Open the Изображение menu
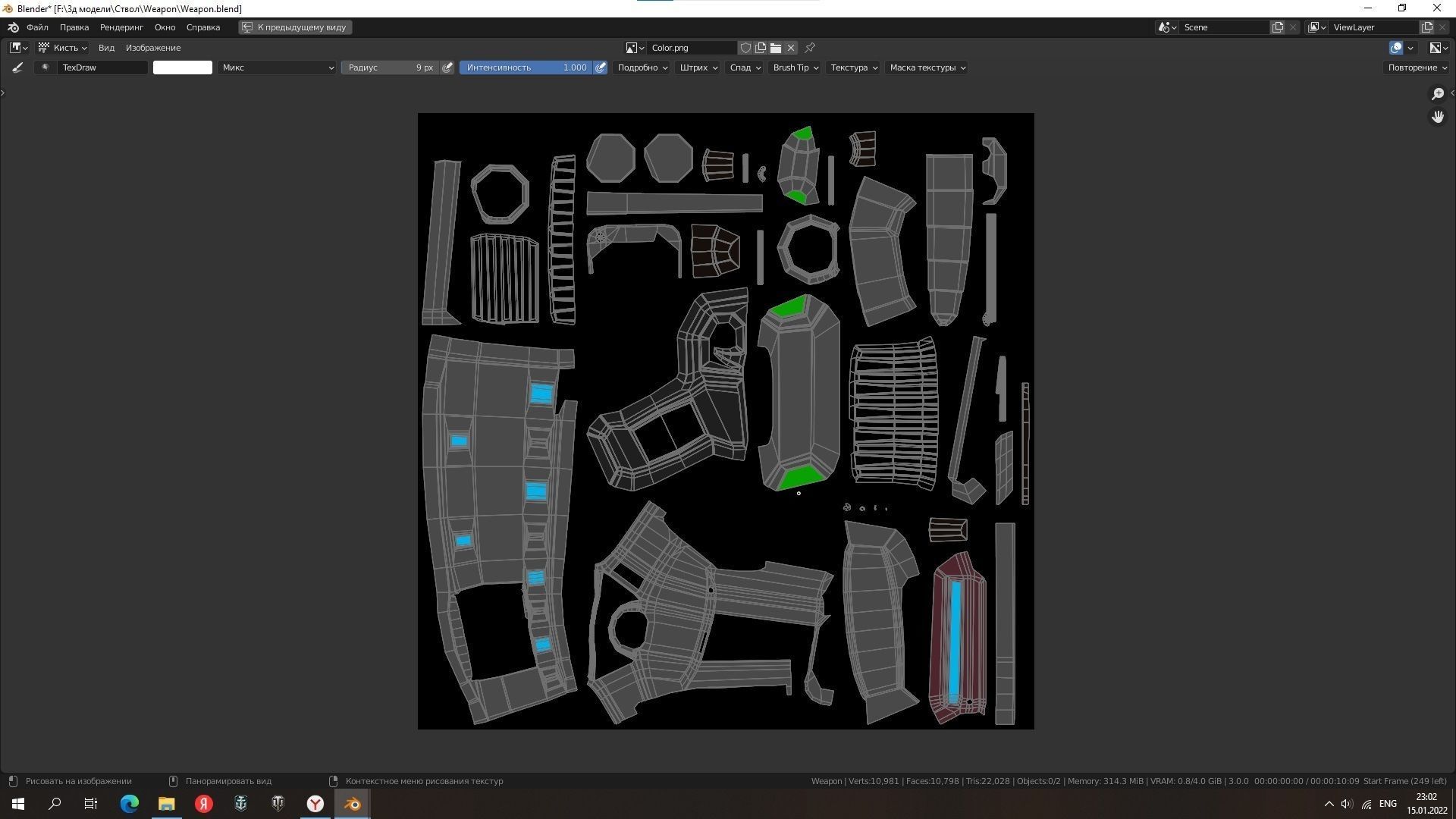 point(153,48)
